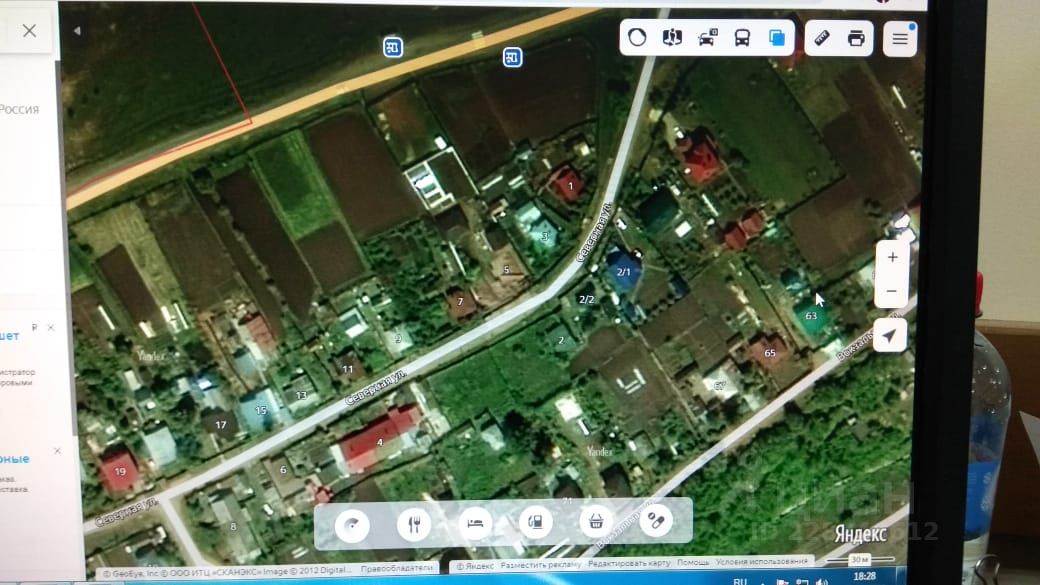This screenshot has width=1040, height=585.
Task: Click the Северная ул. label near house 19
Action: point(126,512)
